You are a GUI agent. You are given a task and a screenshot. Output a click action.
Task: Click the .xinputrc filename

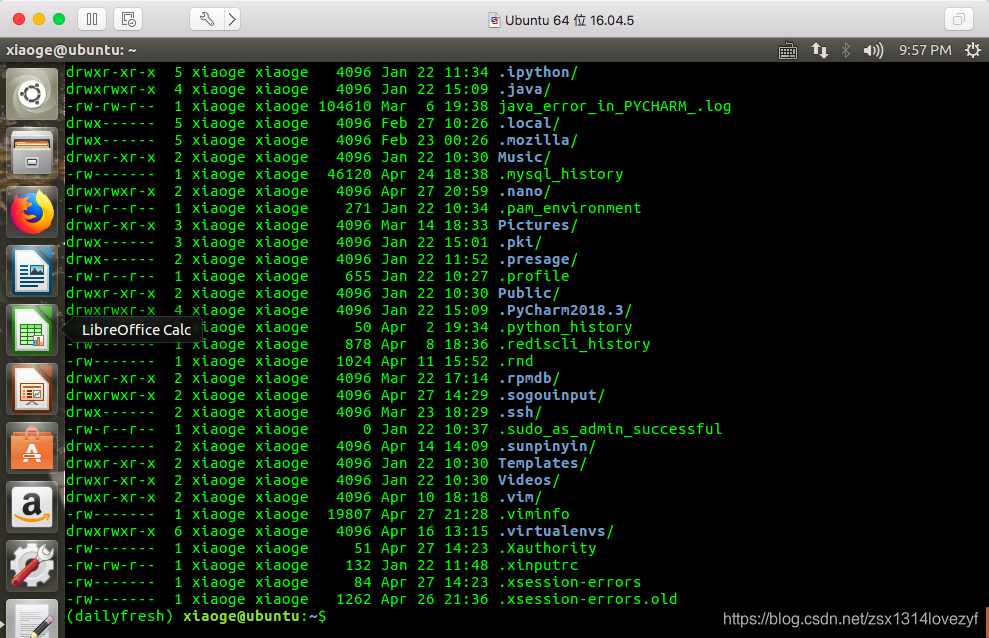[538, 566]
